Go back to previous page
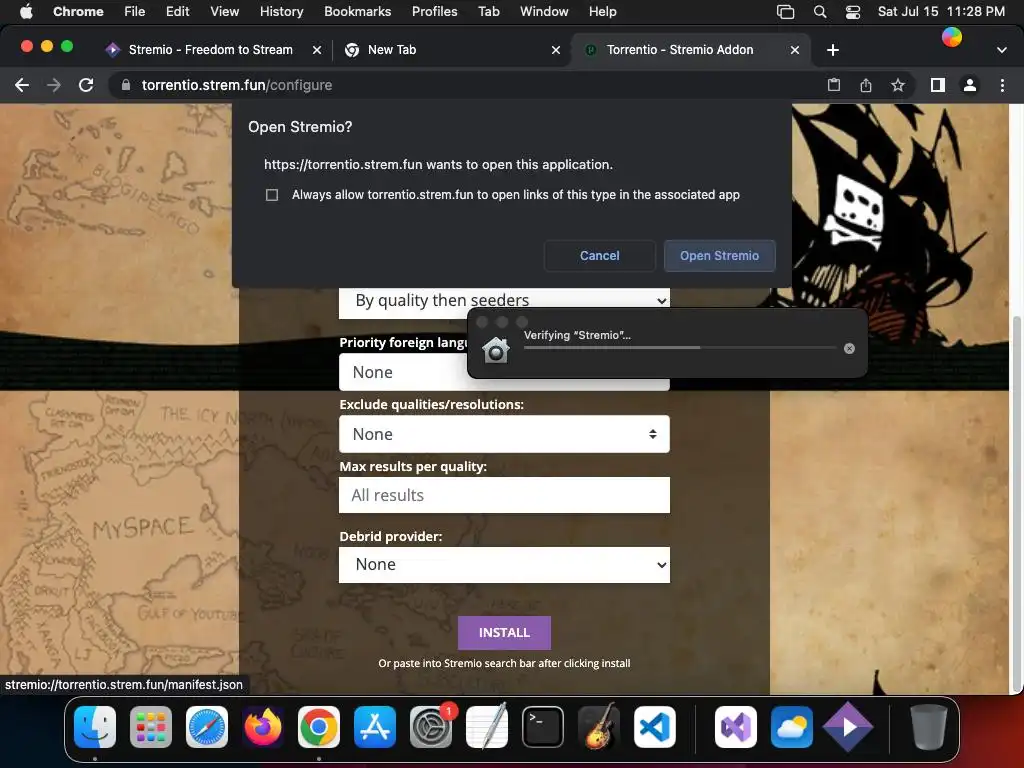 22,85
